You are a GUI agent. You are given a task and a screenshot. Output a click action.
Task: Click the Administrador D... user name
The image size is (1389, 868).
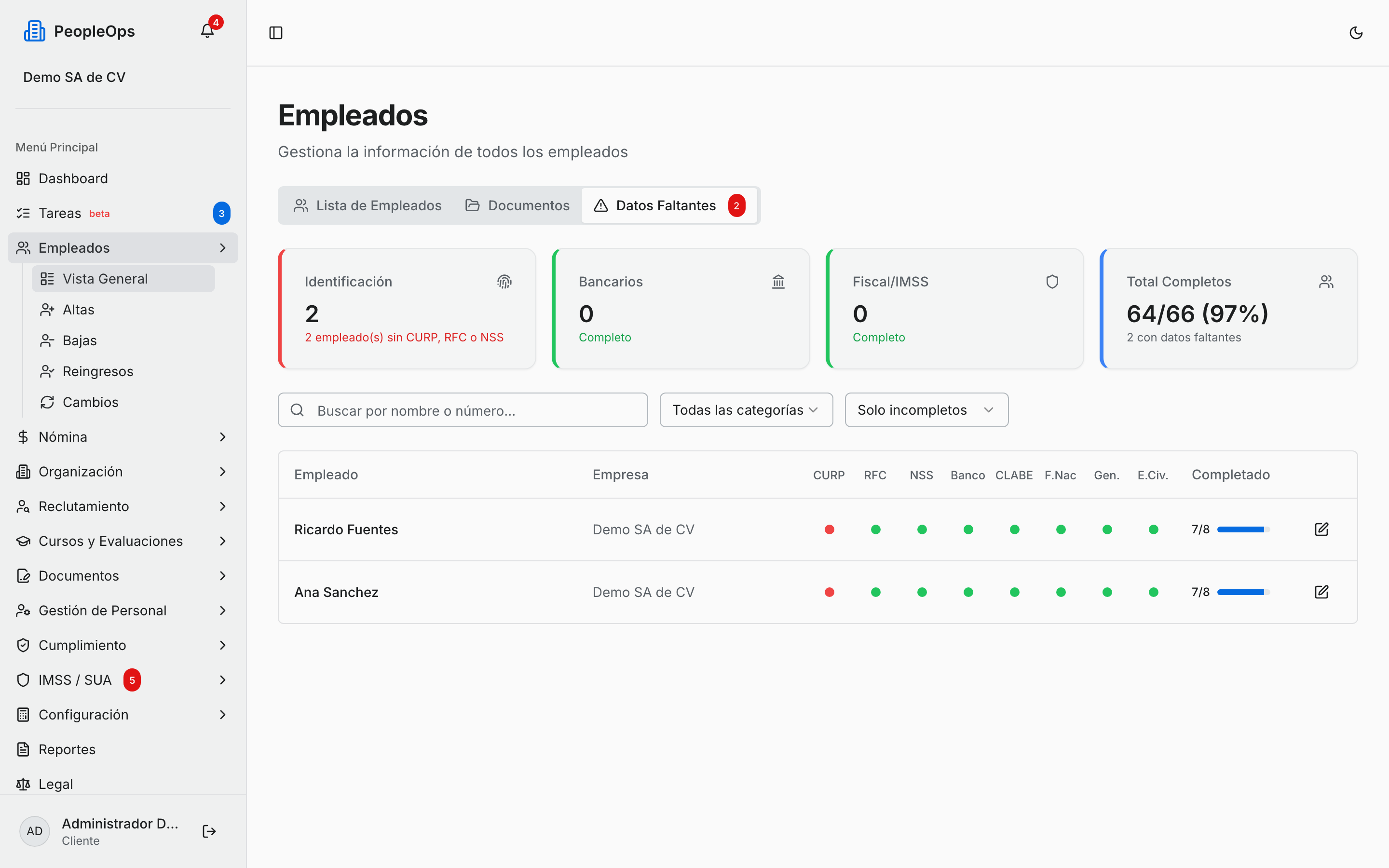[120, 823]
